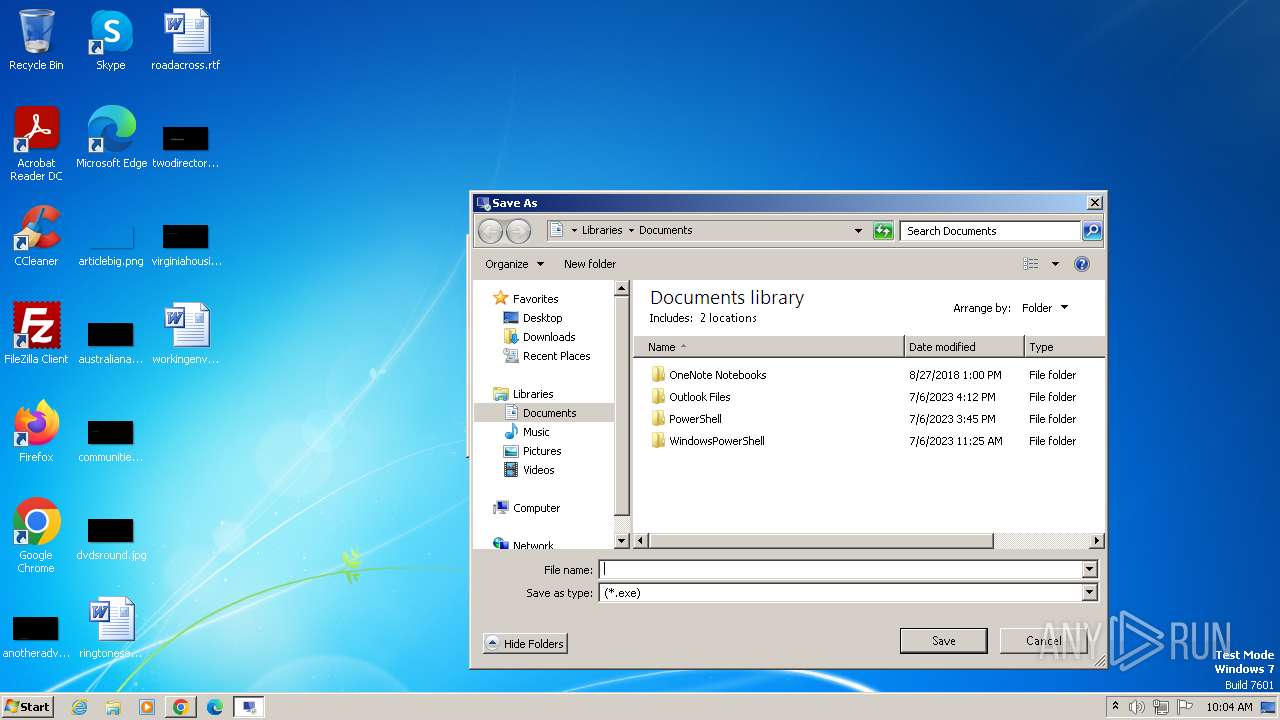
Task: Select Pictures library in navigation pane
Action: click(541, 451)
